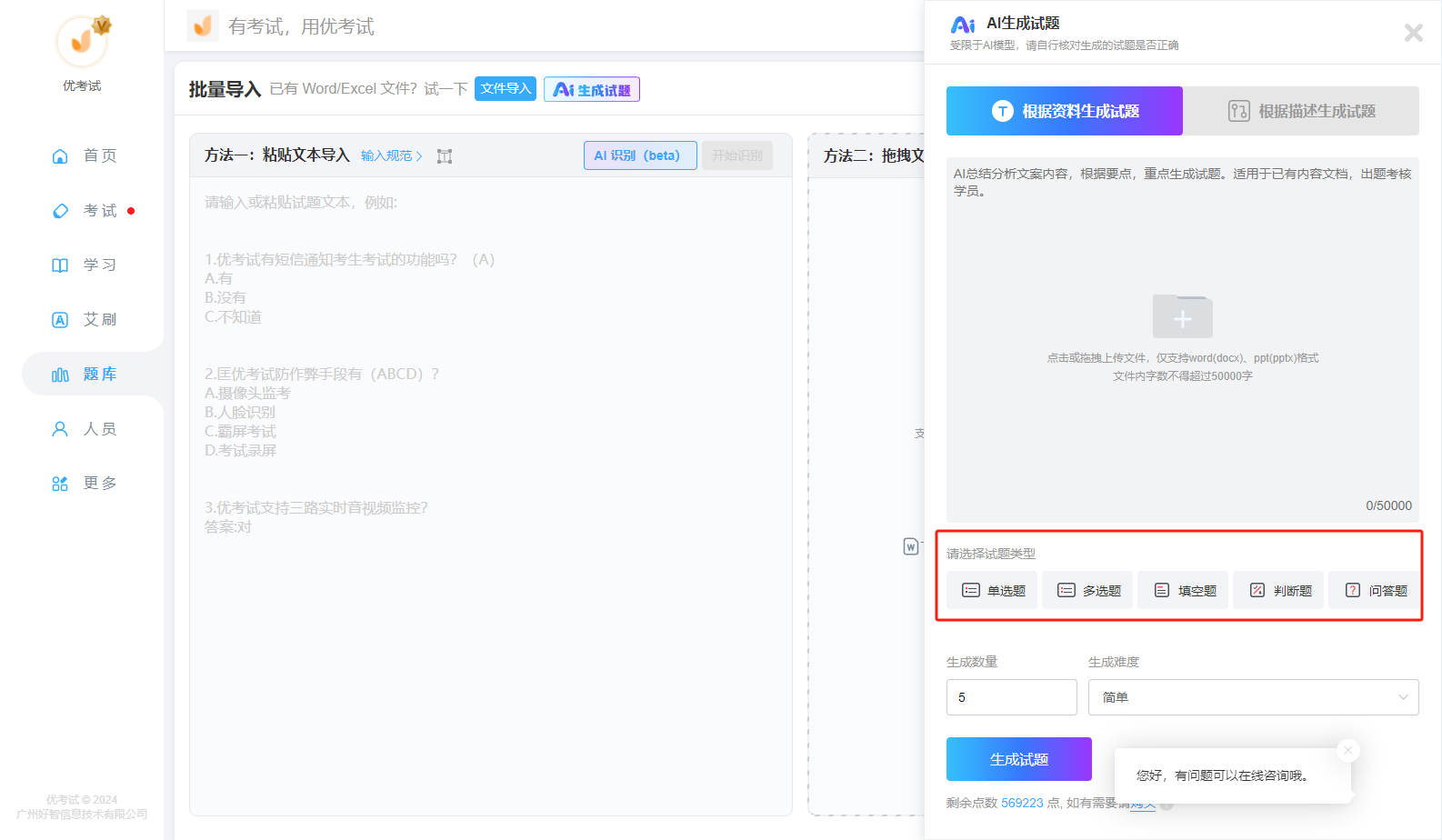Select the 问答题 question type

coord(1374,590)
